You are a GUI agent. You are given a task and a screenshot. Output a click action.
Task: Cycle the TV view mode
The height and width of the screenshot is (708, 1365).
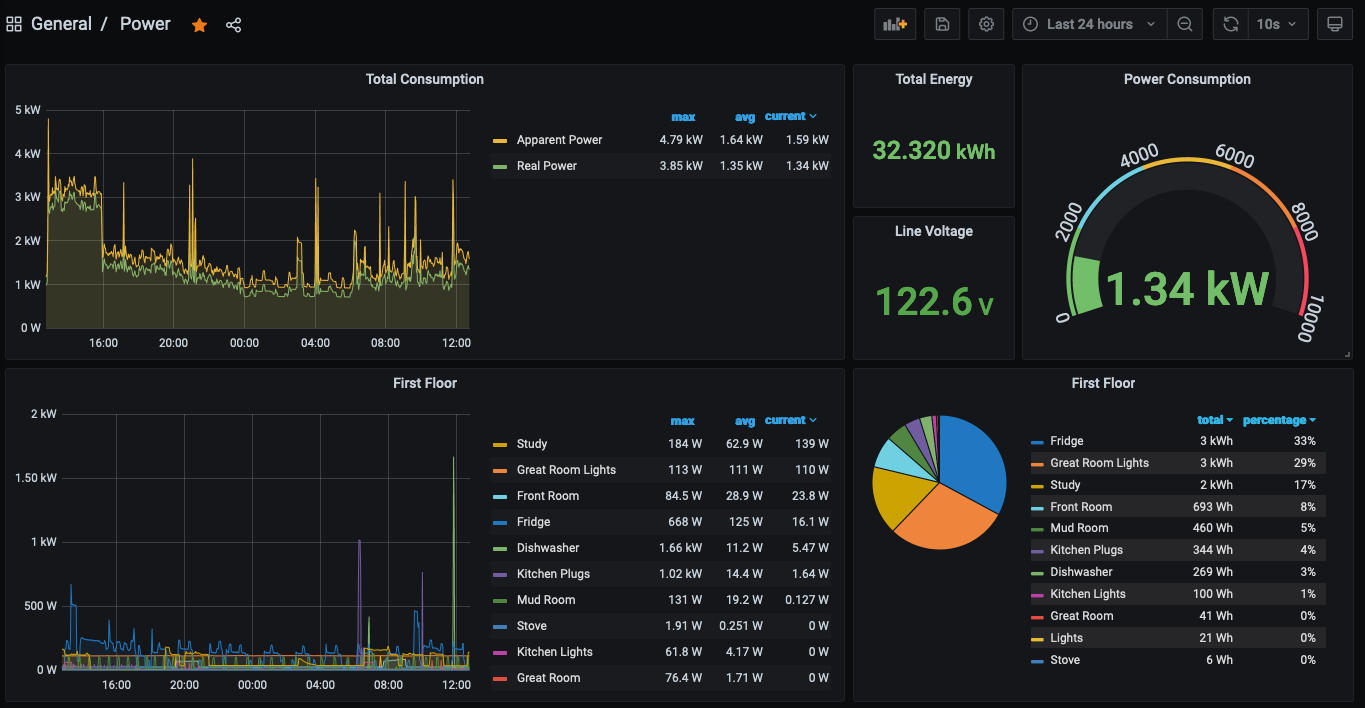1334,24
